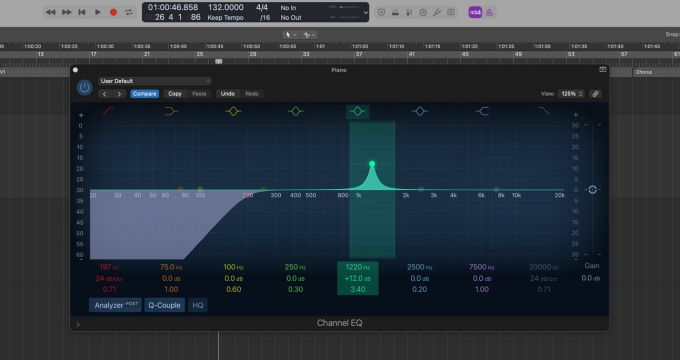Screen dimensions: 680x360
Task: Click the Paste button
Action: point(199,94)
